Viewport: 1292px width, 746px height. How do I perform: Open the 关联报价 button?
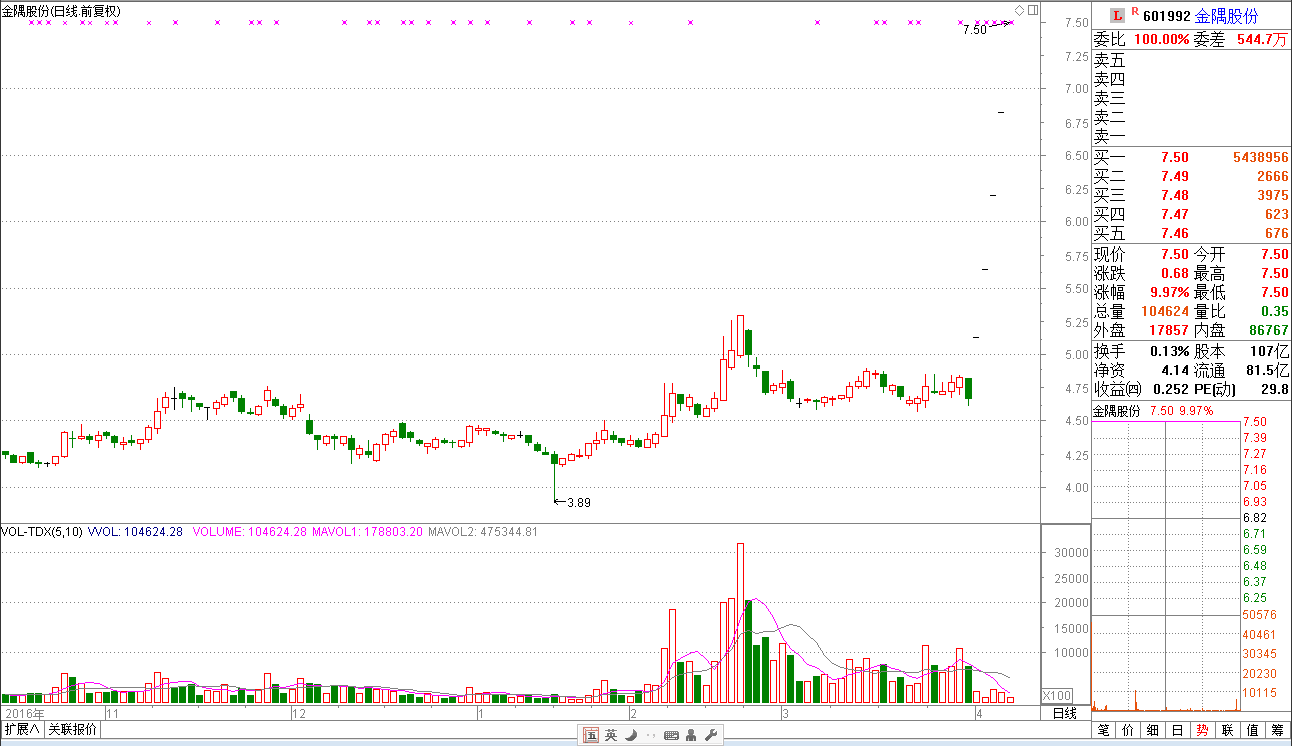click(x=72, y=729)
